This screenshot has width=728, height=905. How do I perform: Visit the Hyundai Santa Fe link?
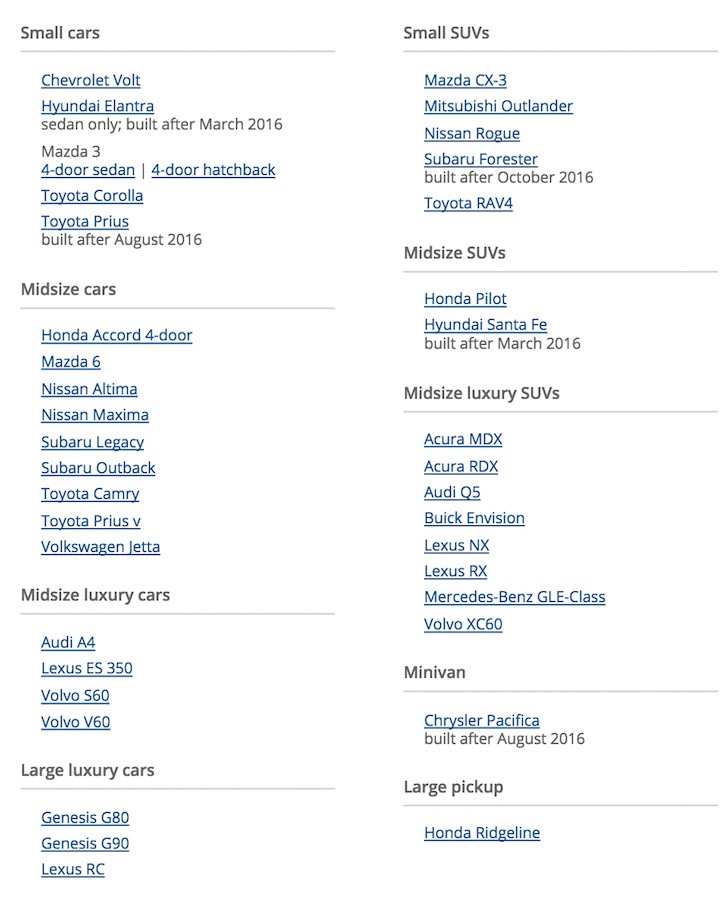coord(486,325)
